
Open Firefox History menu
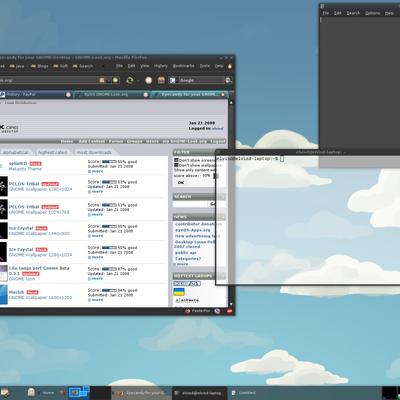(x=161, y=66)
